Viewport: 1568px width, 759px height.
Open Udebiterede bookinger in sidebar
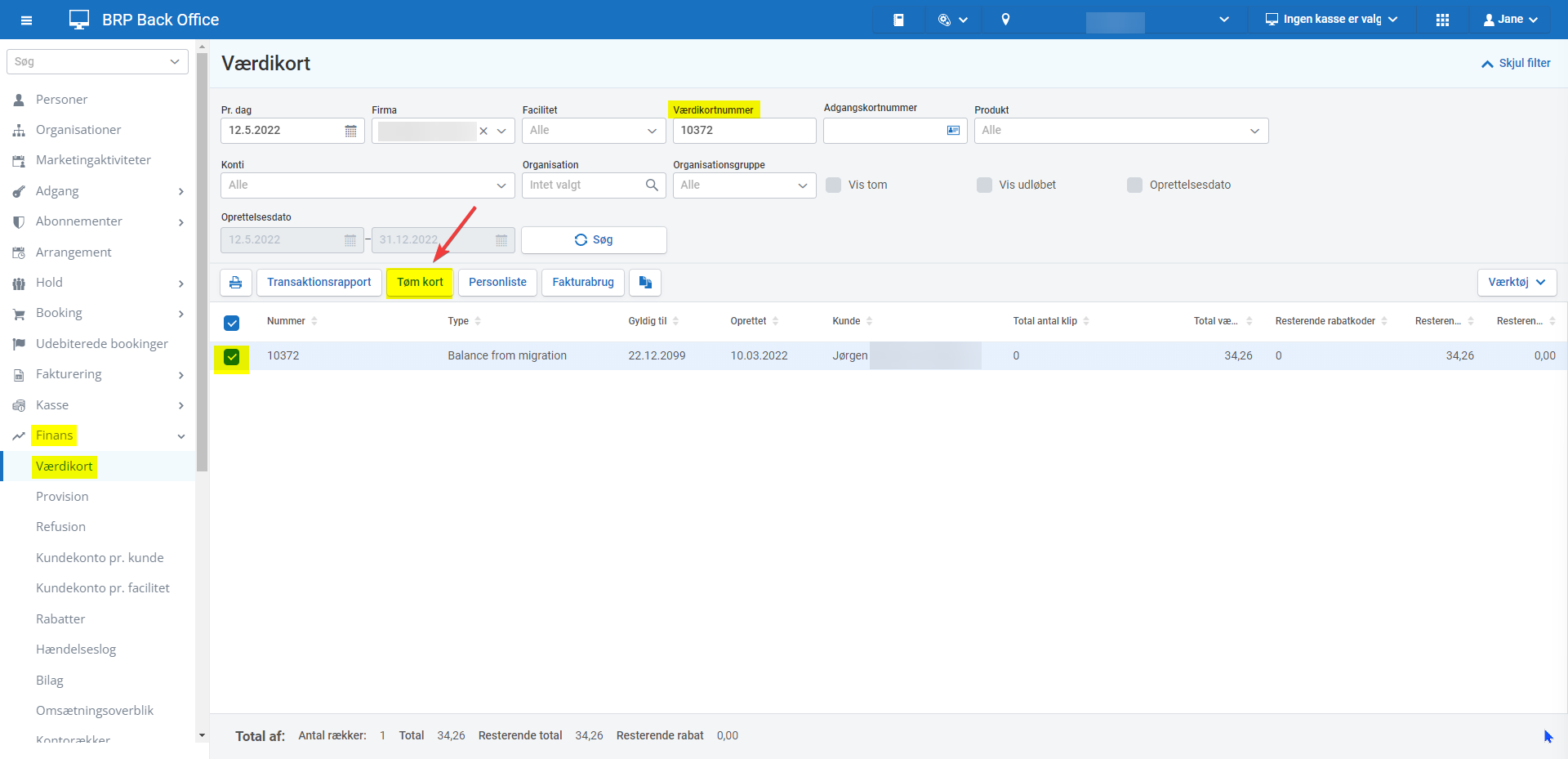[102, 343]
